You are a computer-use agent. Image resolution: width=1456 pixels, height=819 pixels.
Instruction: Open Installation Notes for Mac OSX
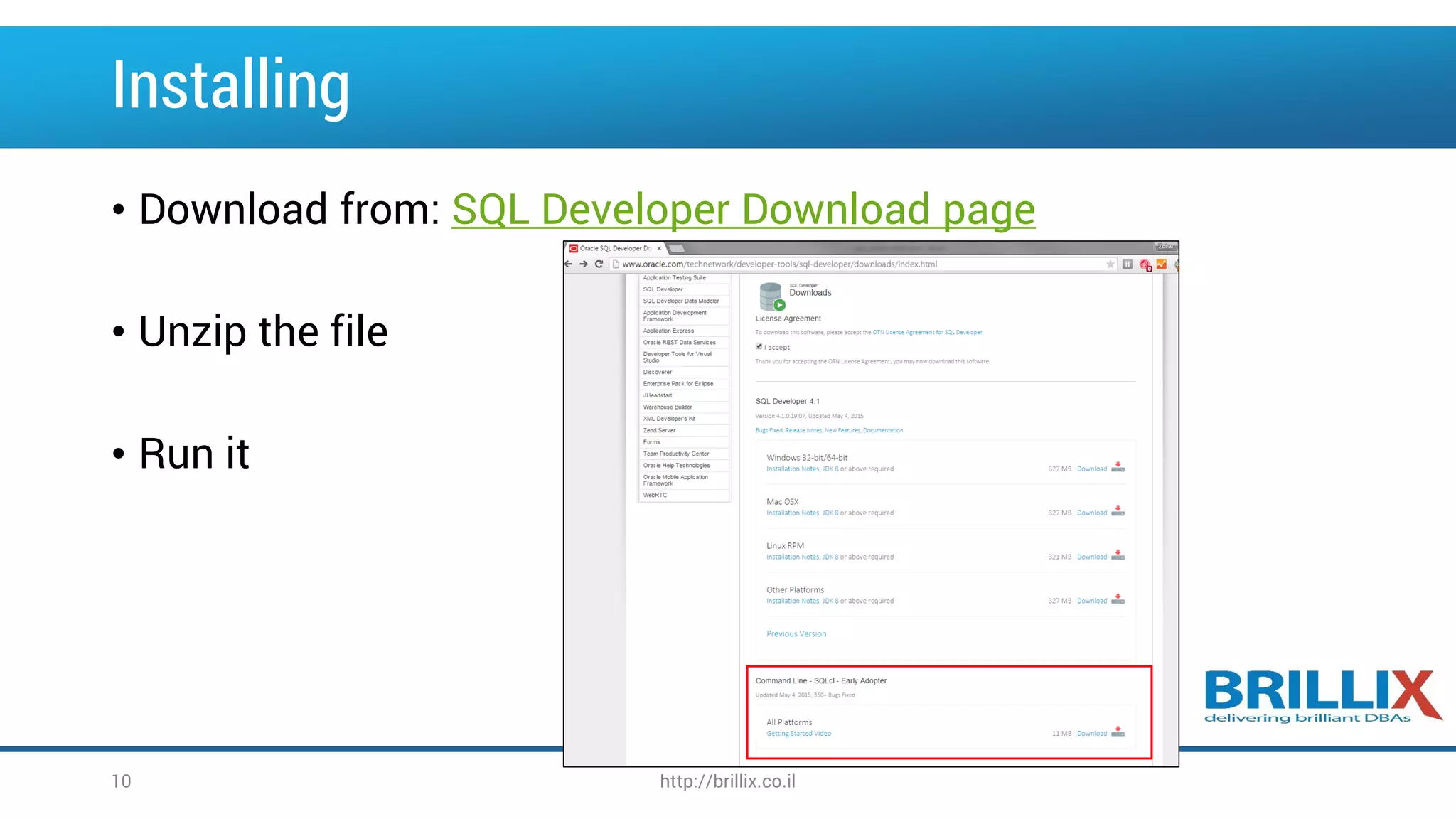(x=793, y=513)
